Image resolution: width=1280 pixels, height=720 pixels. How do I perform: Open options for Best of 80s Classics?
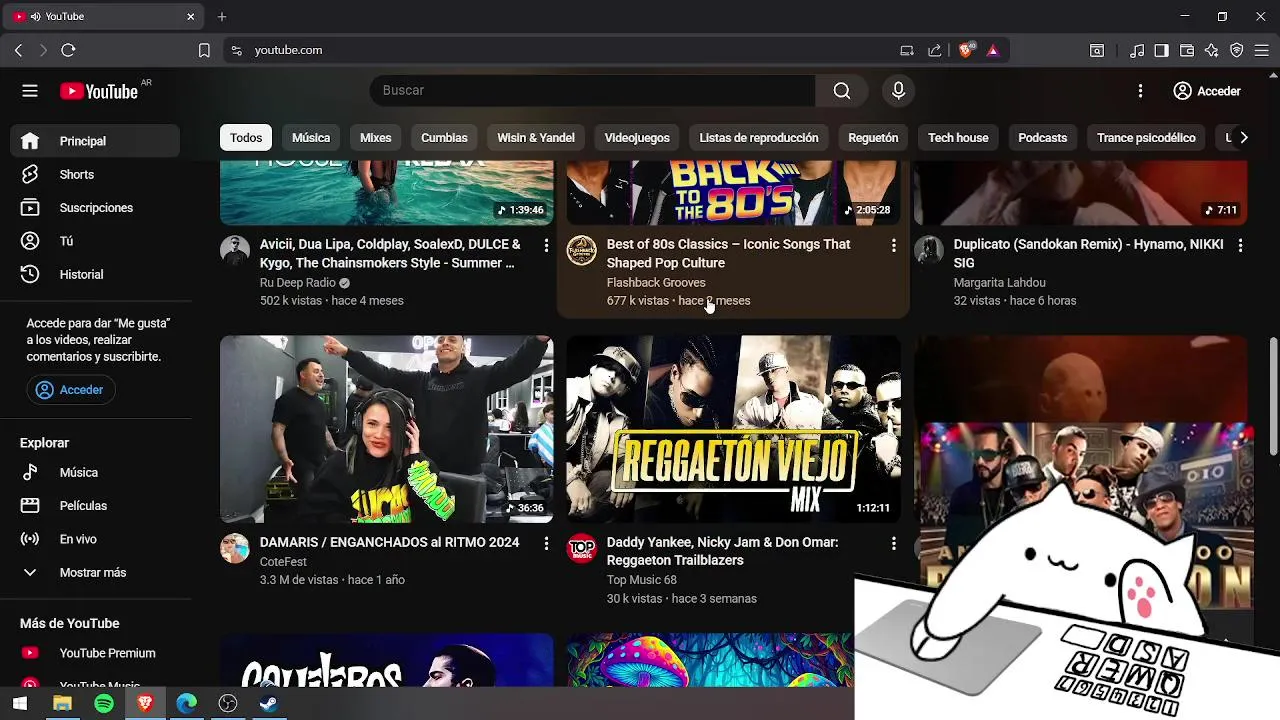893,245
